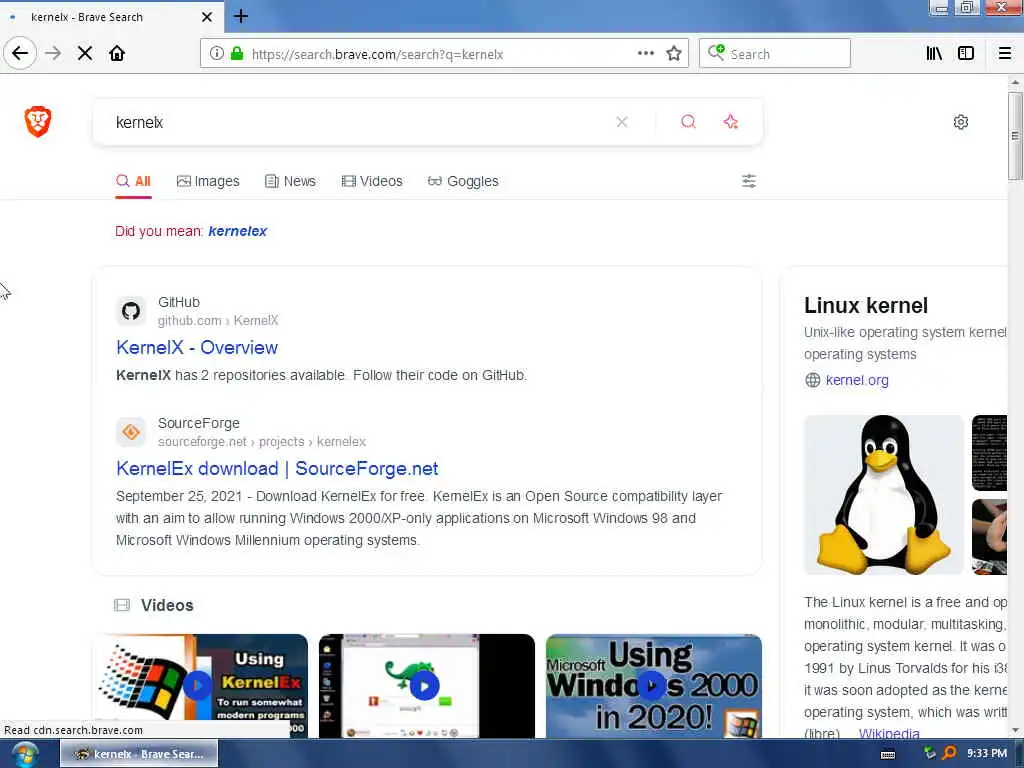This screenshot has height=768, width=1024.
Task: Select the All results tab
Action: (133, 182)
